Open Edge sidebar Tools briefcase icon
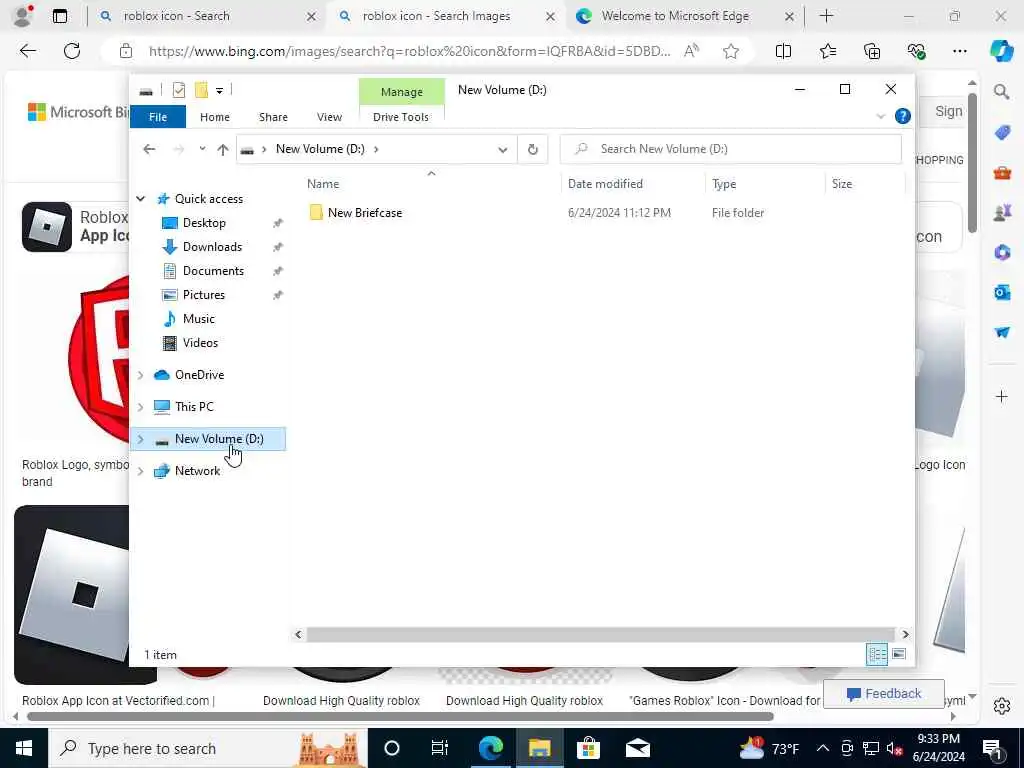 (x=1002, y=172)
